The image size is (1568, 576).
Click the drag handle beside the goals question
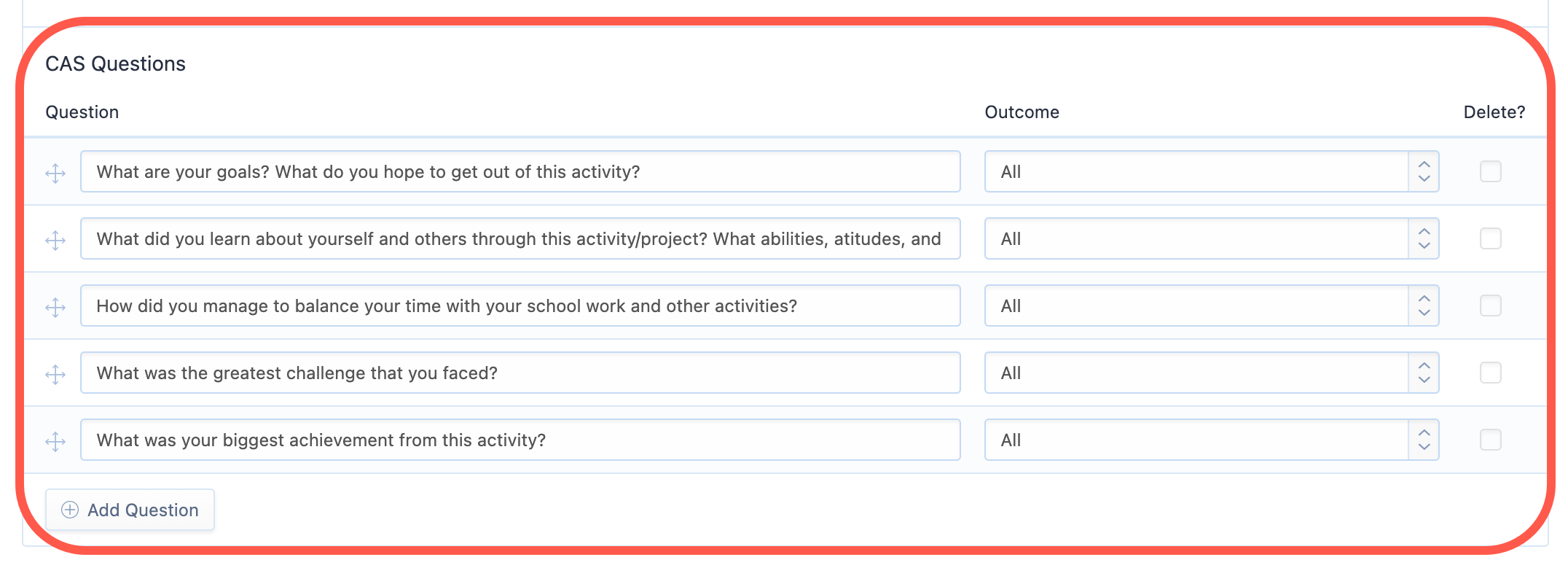55,172
